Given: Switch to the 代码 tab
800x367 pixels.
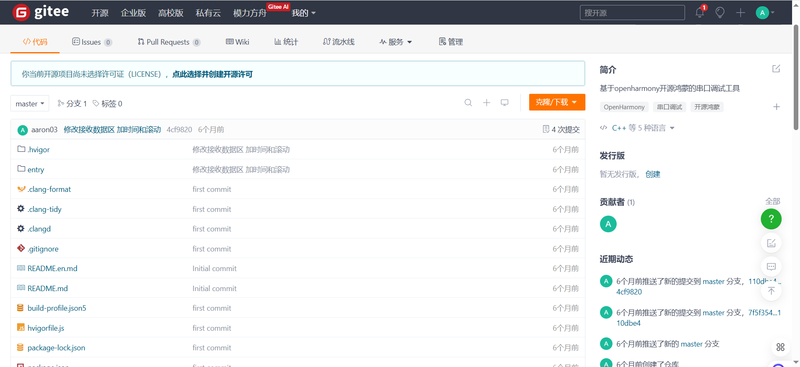Looking at the screenshot, I should (x=35, y=42).
